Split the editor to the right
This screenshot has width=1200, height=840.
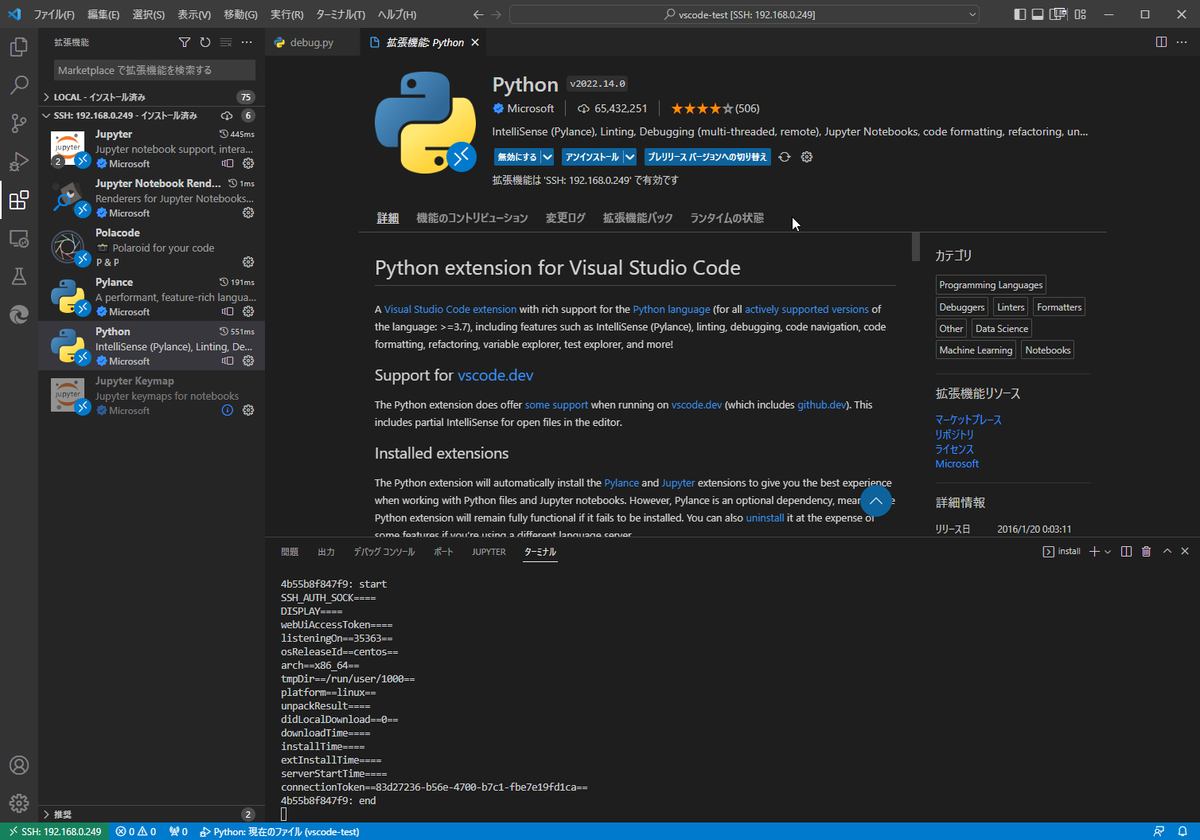[1161, 42]
